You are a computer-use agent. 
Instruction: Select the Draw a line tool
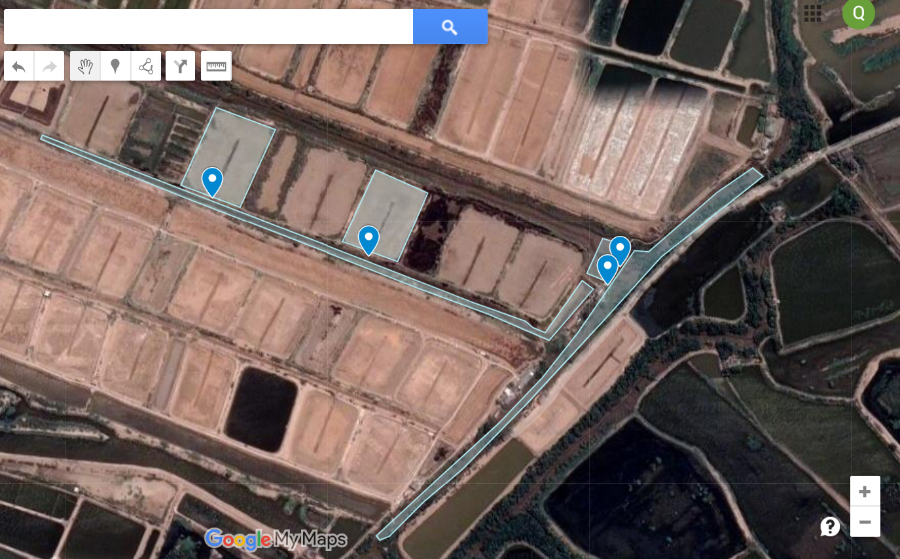[146, 67]
